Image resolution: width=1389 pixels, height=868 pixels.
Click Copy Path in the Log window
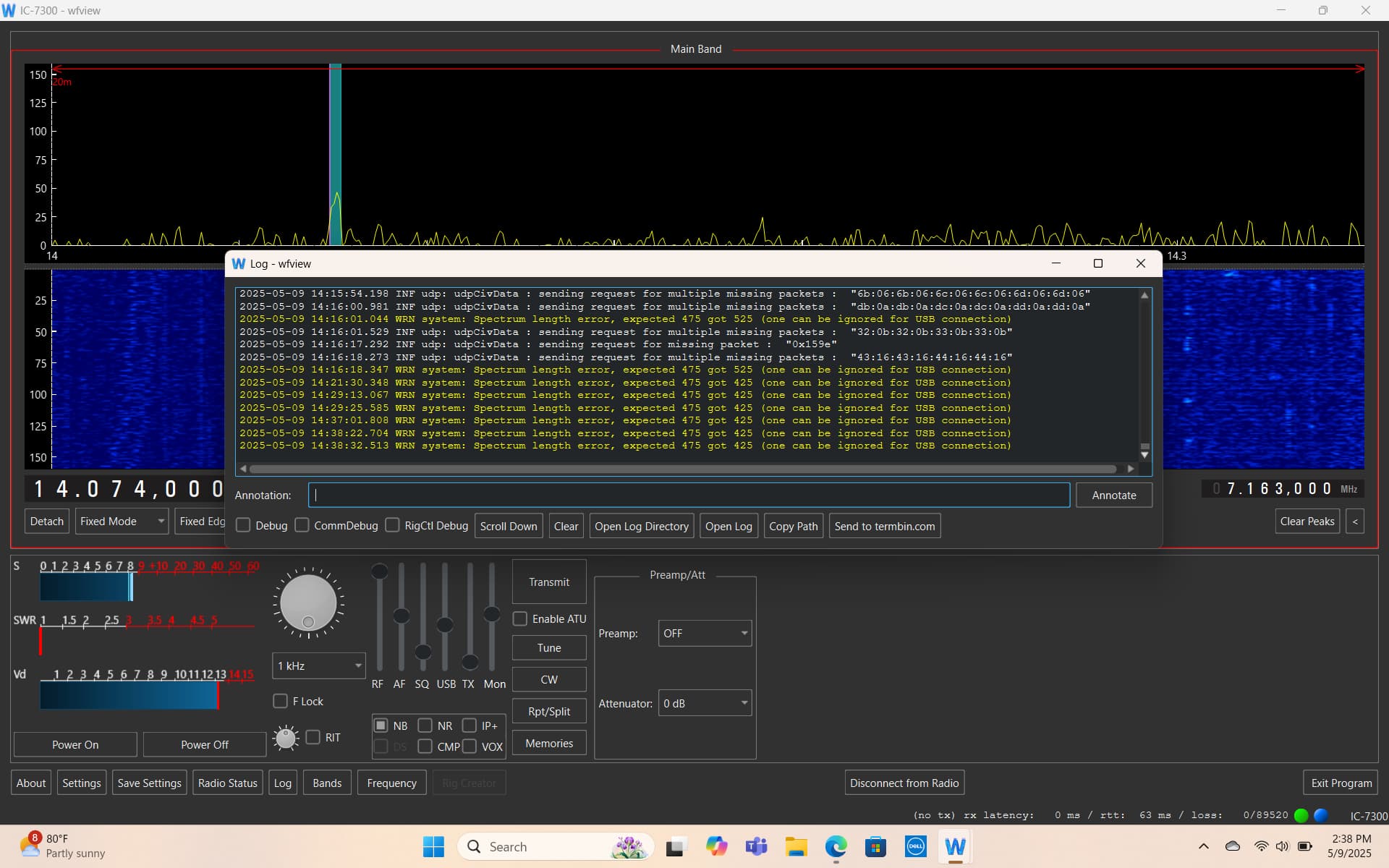click(794, 526)
